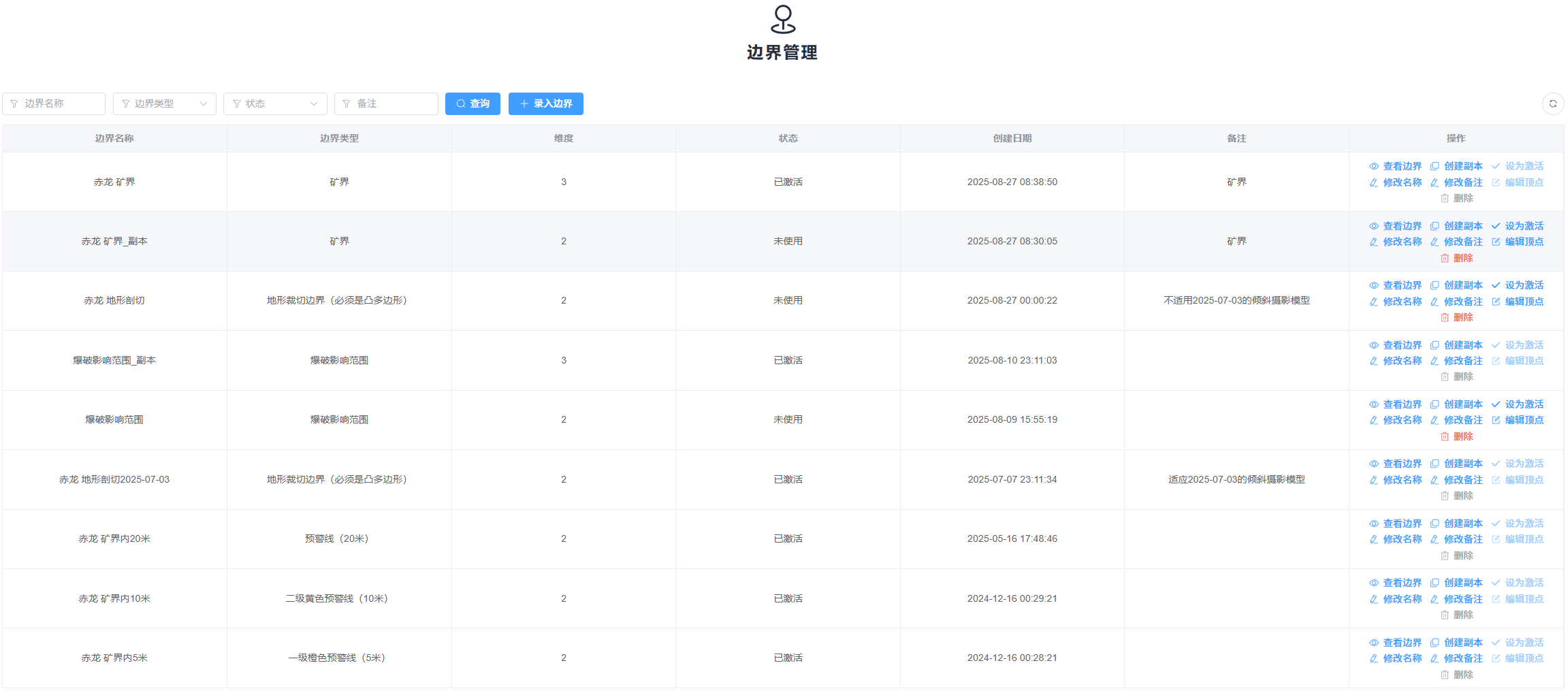Click the refresh icon at top right
This screenshot has width=1568, height=693.
1552,103
